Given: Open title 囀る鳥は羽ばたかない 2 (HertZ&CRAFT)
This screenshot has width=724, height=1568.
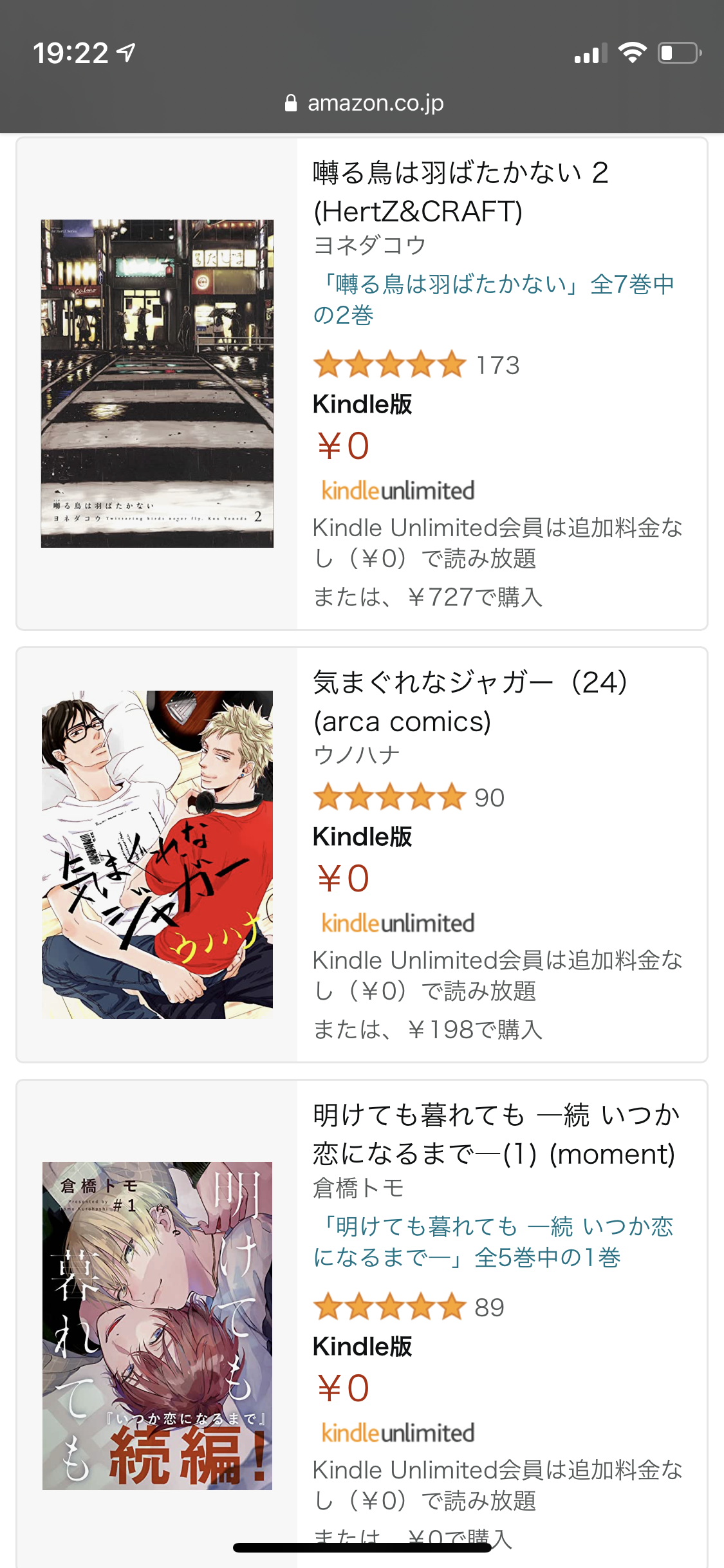Looking at the screenshot, I should (x=461, y=192).
